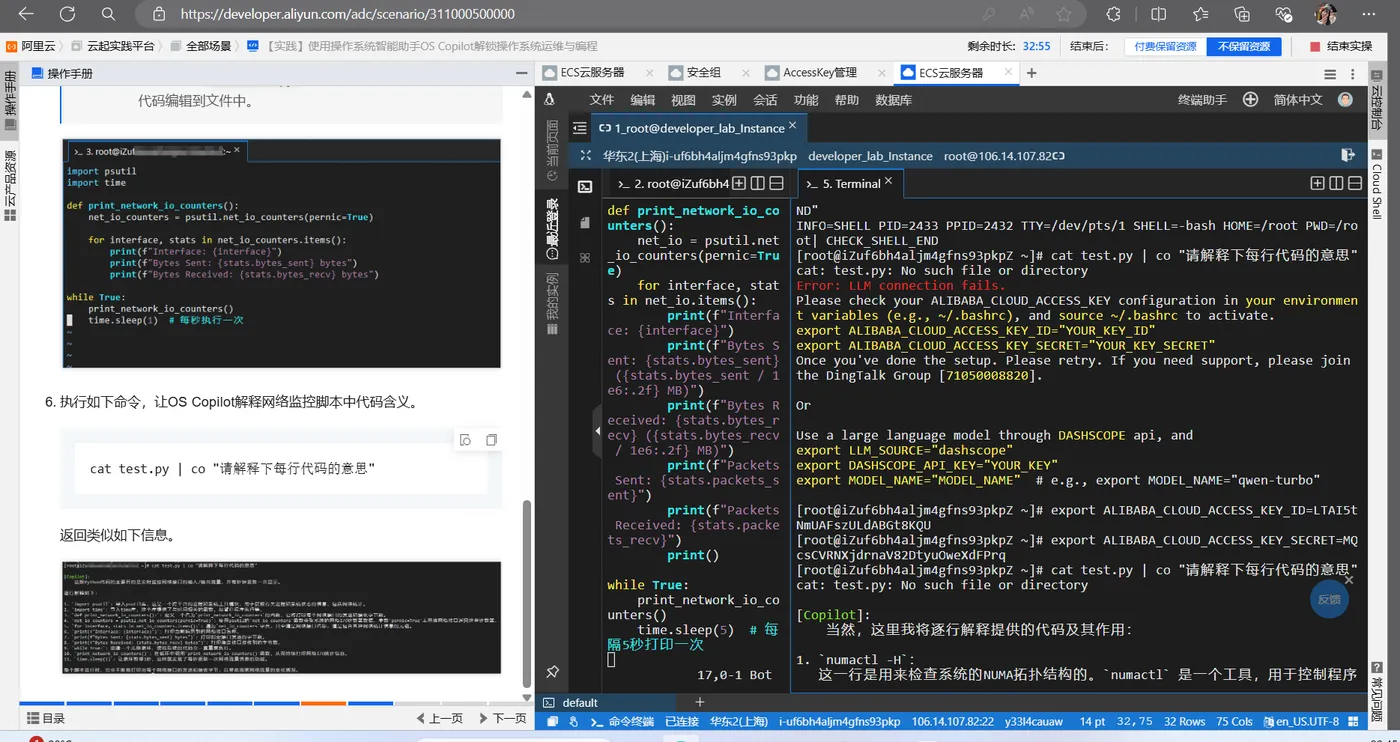The image size is (1400, 742).
Task: Click the 不保留资源 button
Action: [x=1244, y=46]
